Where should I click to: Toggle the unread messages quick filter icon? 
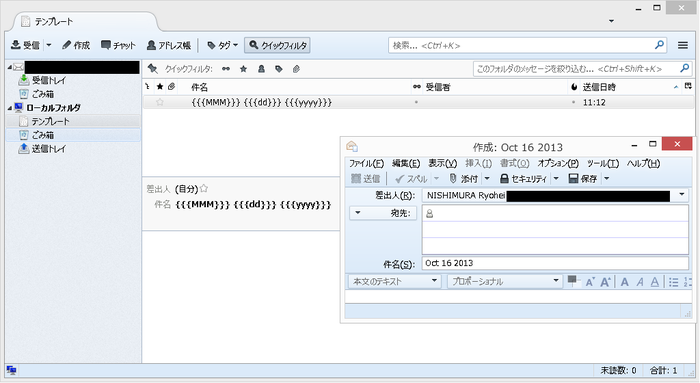pos(226,69)
